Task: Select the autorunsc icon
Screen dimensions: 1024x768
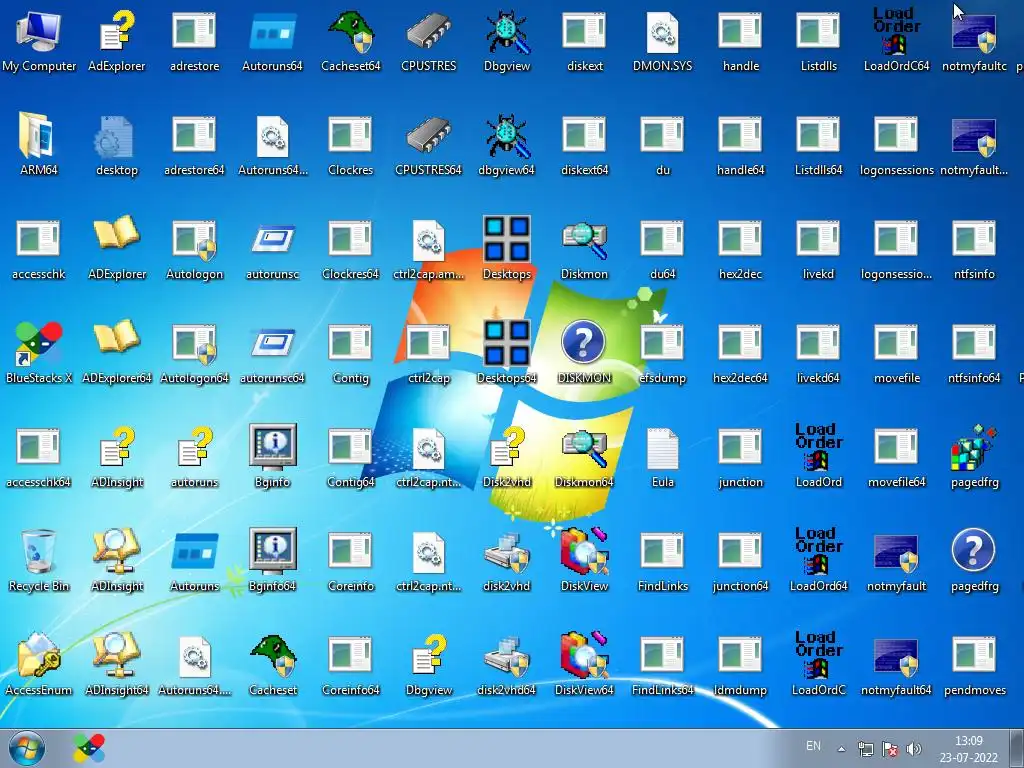Action: [x=272, y=249]
